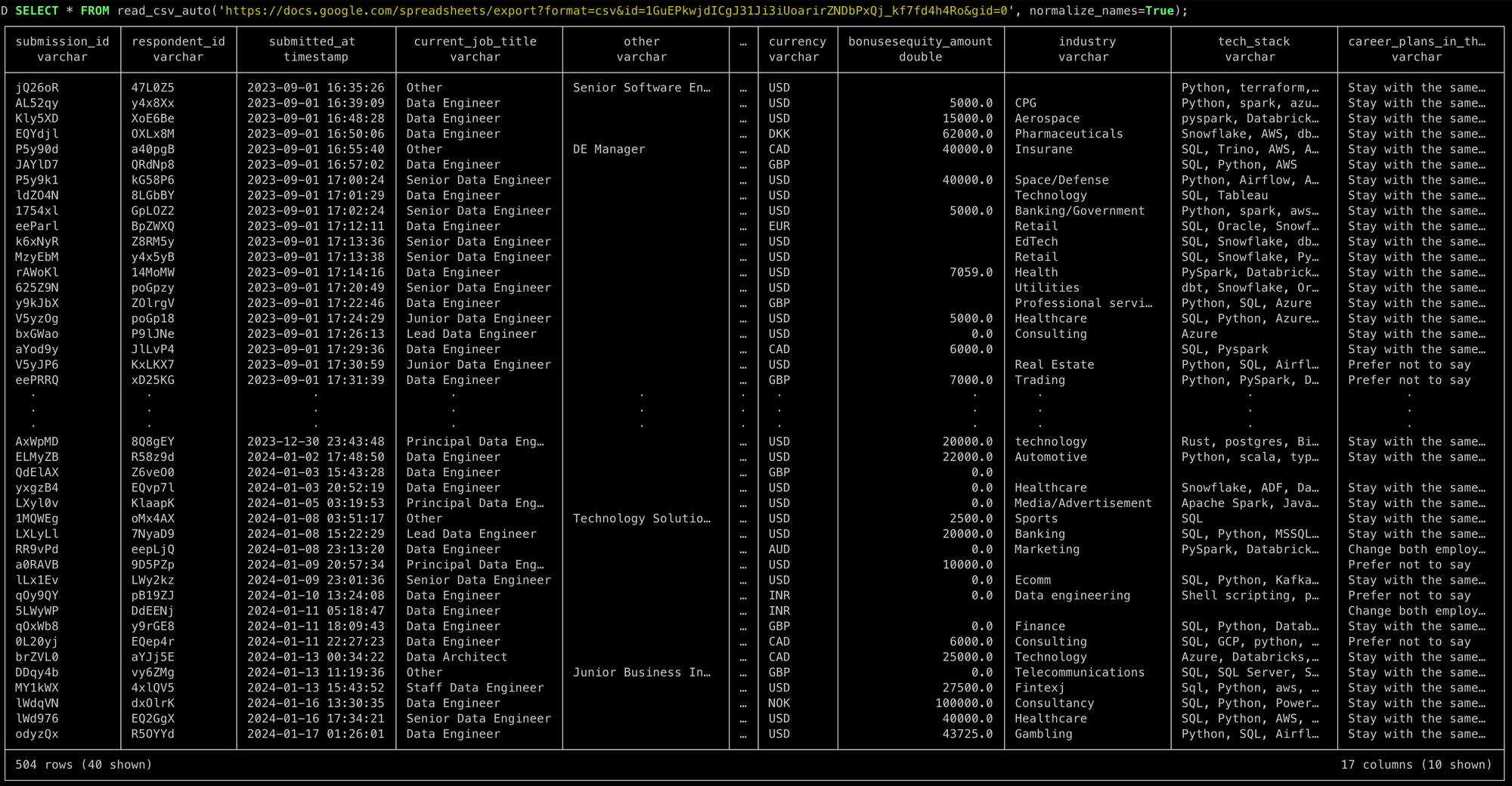Click respondent id y4x8Xx

pyautogui.click(x=153, y=103)
